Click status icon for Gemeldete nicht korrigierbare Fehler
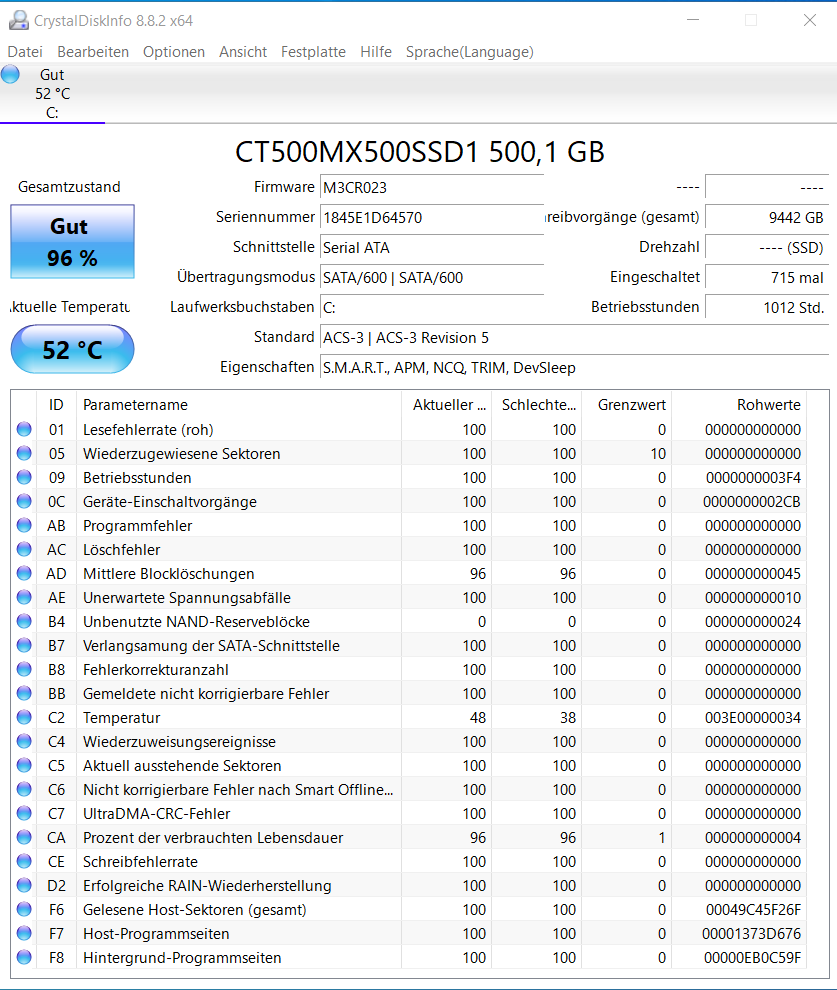 point(24,693)
